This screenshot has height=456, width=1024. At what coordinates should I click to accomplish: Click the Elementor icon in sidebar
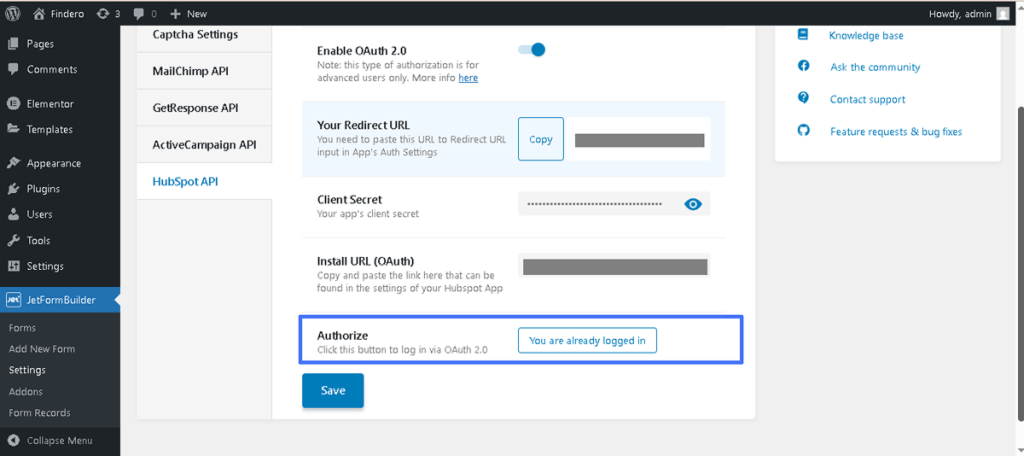[13, 103]
